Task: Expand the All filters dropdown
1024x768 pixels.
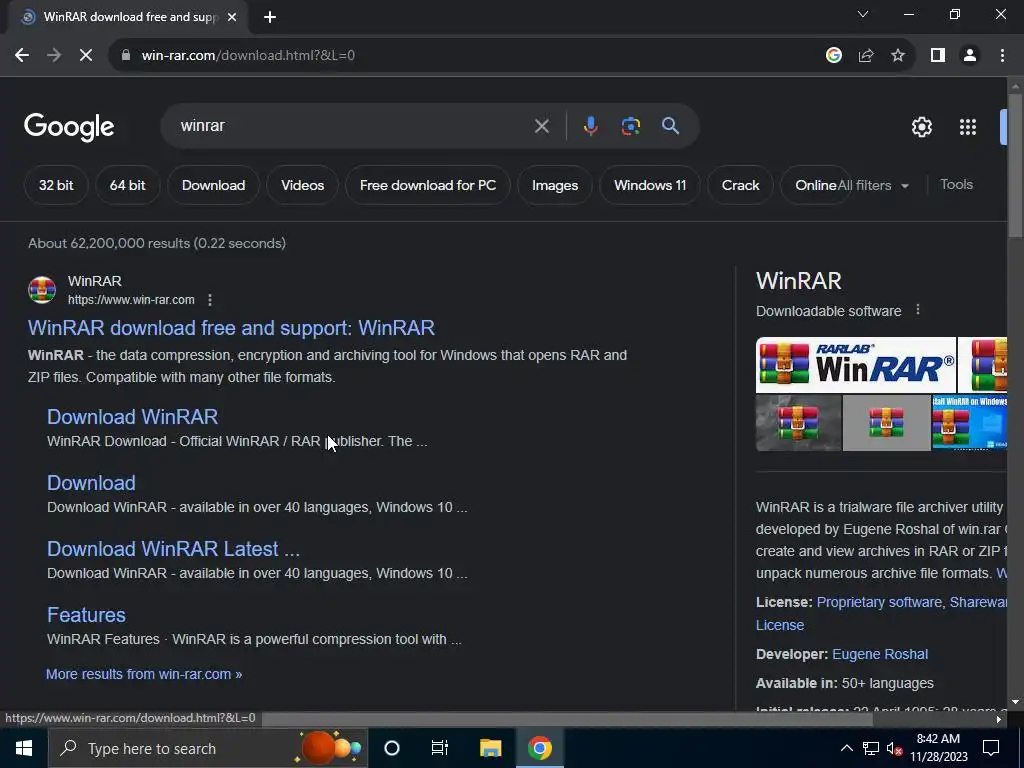Action: coord(873,185)
